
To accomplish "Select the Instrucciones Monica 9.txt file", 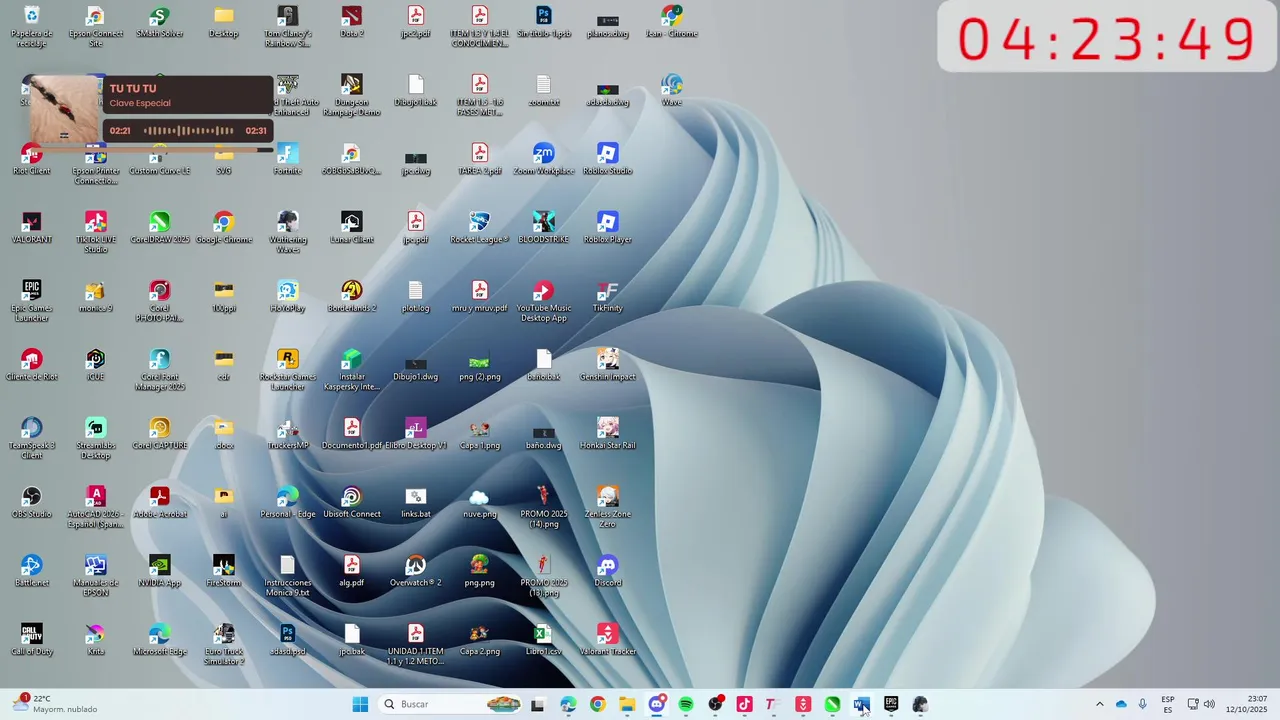I will [288, 576].
